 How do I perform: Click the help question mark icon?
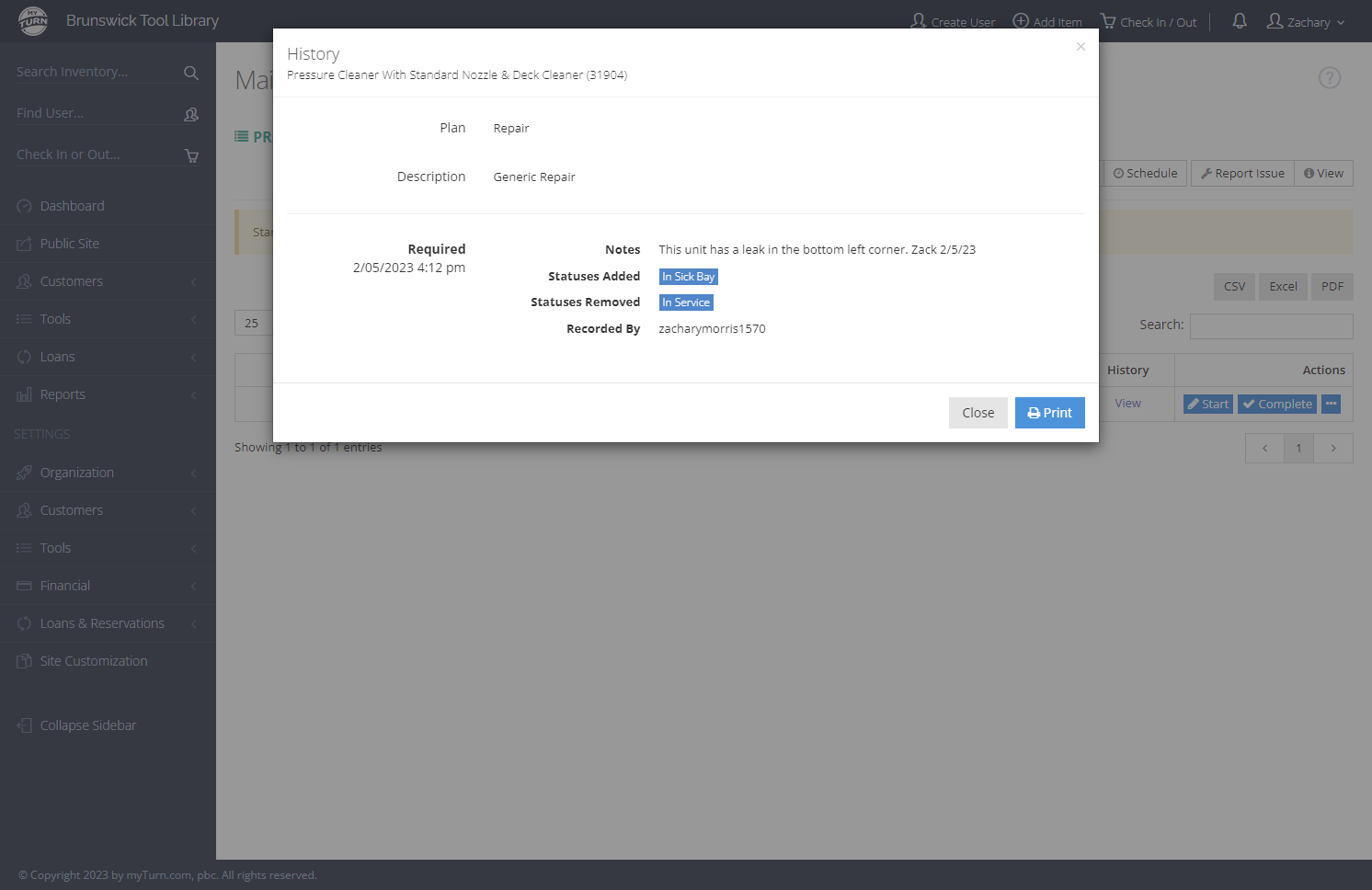coord(1330,78)
